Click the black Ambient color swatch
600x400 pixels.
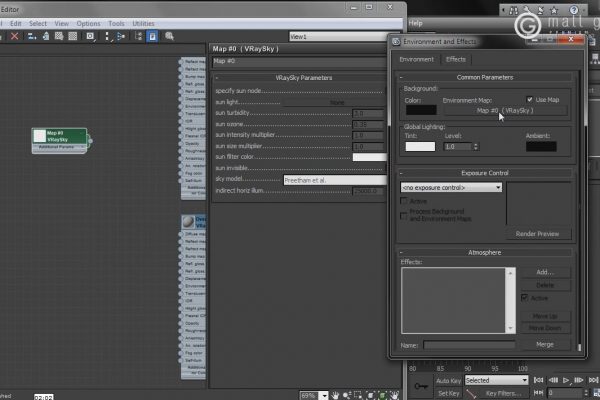pyautogui.click(x=541, y=147)
